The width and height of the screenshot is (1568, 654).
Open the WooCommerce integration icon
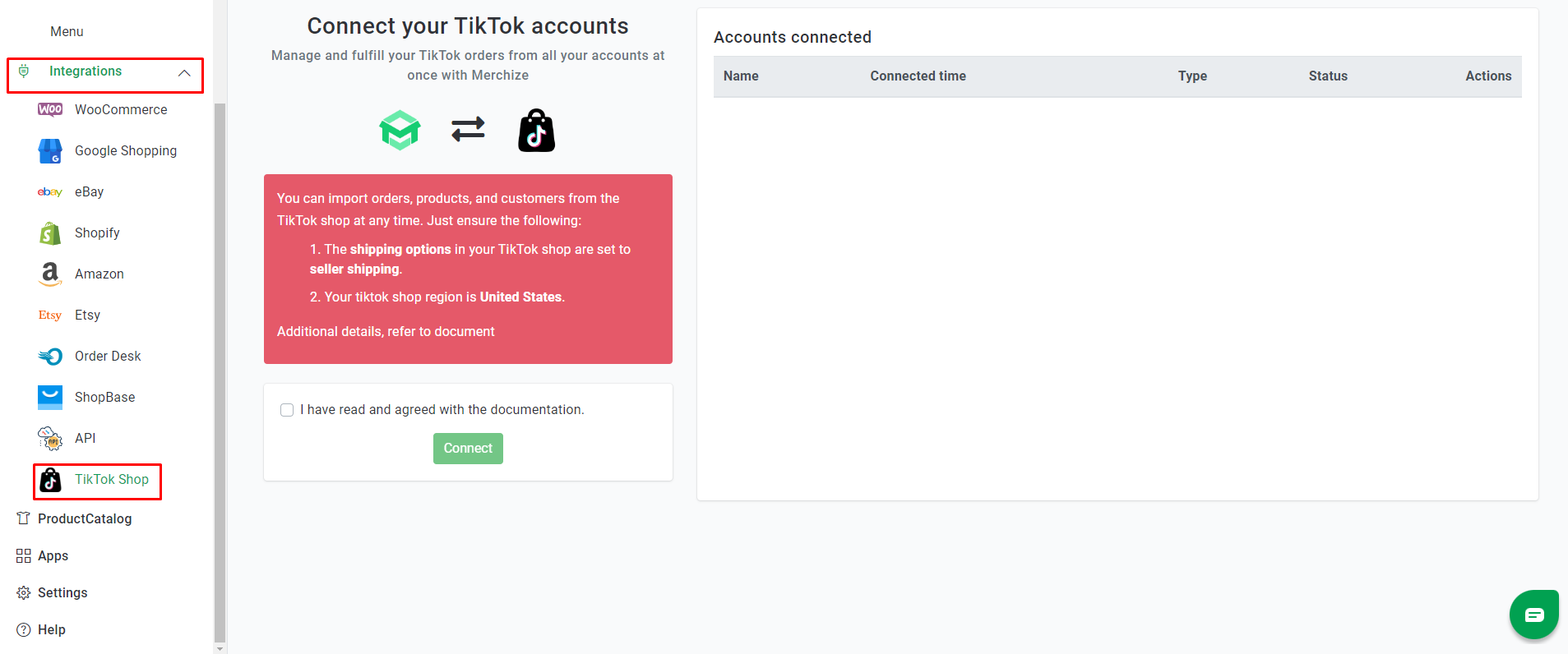50,109
